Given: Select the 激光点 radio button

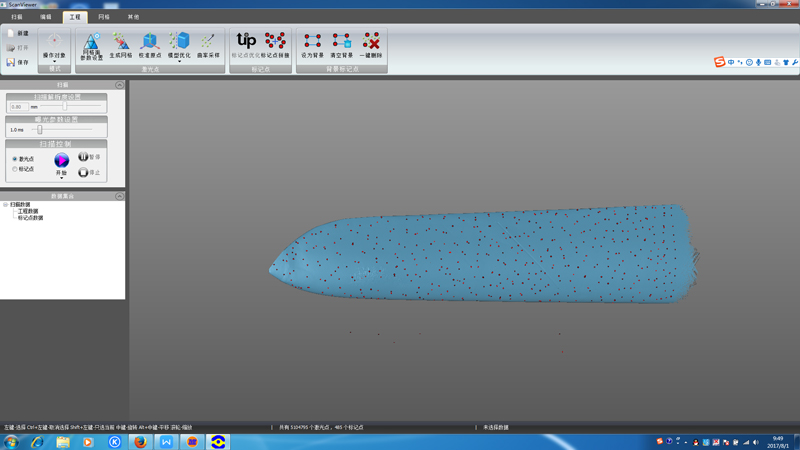Looking at the screenshot, I should click(x=15, y=159).
